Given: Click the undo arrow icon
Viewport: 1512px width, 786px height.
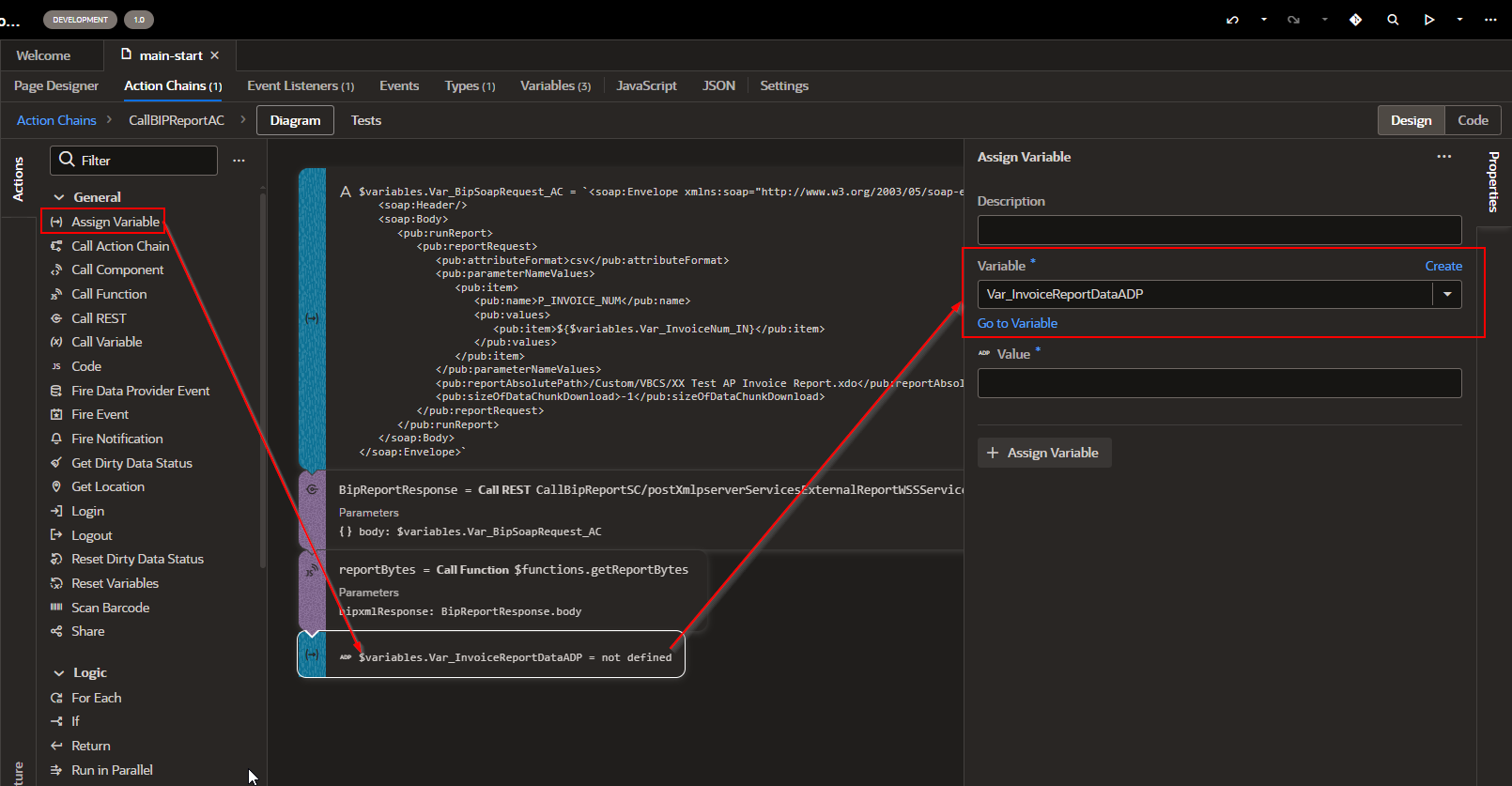Looking at the screenshot, I should tap(1233, 20).
